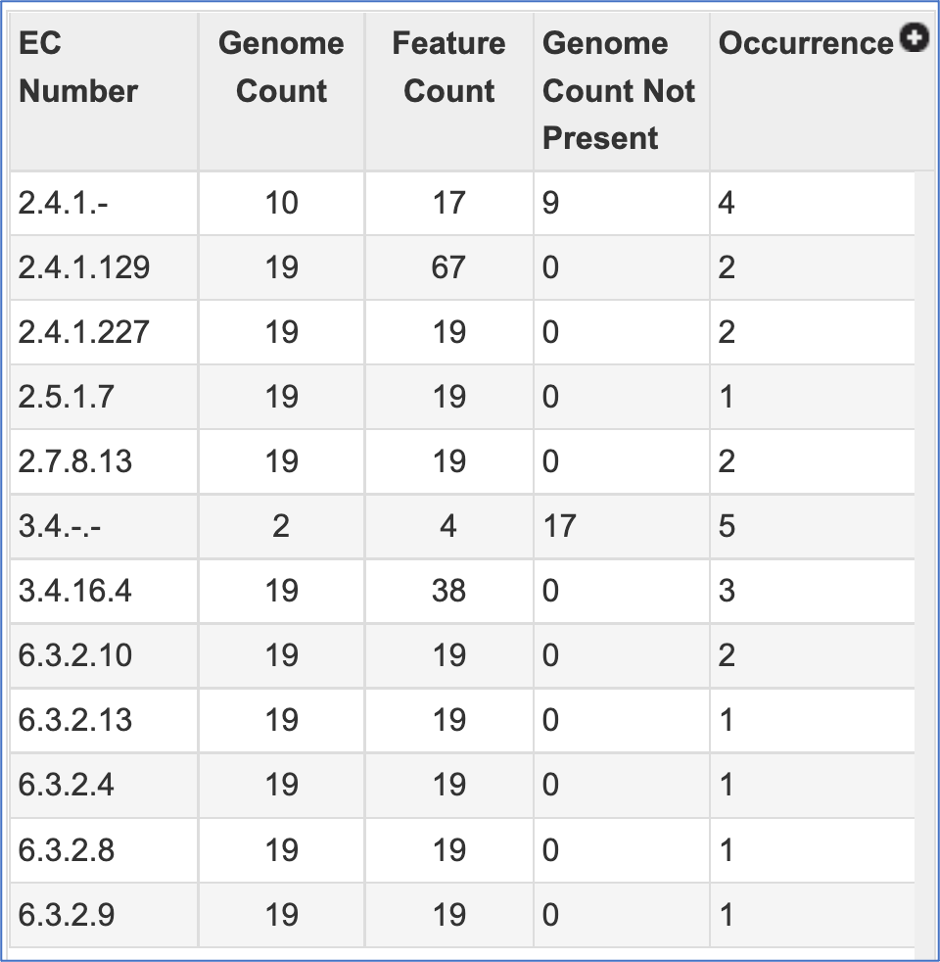Viewport: 940px width, 962px height.
Task: Select the 6.3.2.9 row
Action: tap(462, 915)
